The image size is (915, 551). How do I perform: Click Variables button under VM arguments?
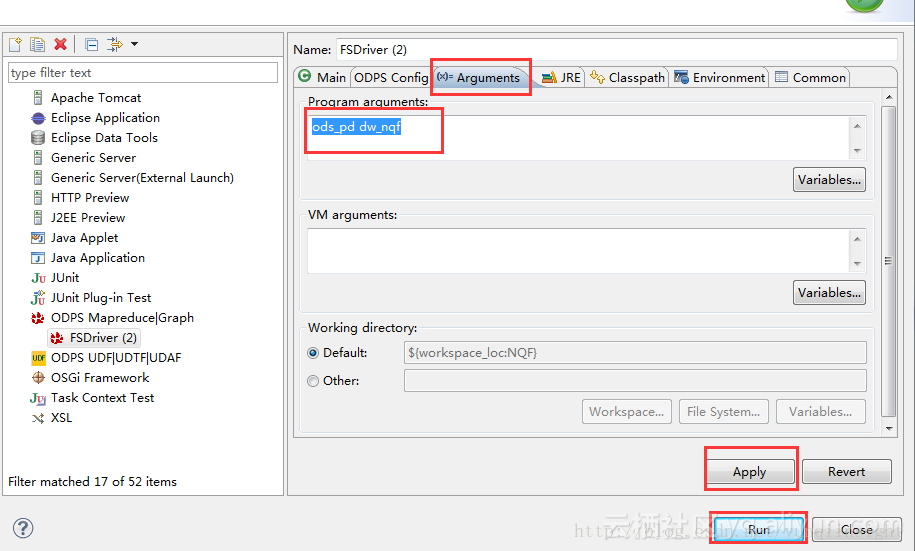829,292
